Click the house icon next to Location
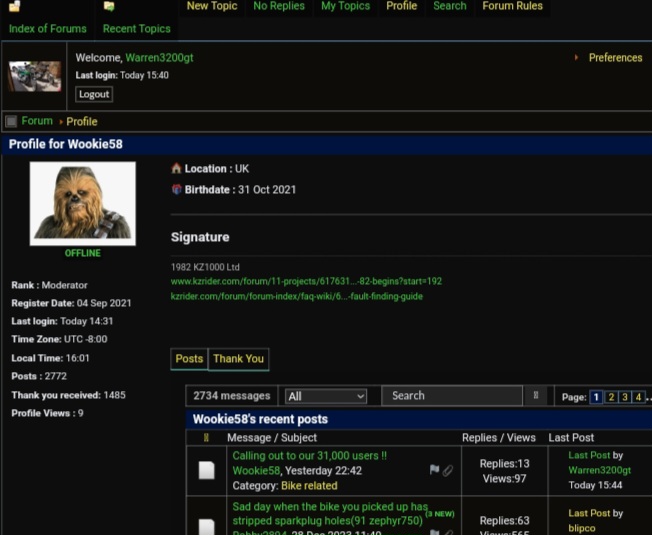 [177, 169]
